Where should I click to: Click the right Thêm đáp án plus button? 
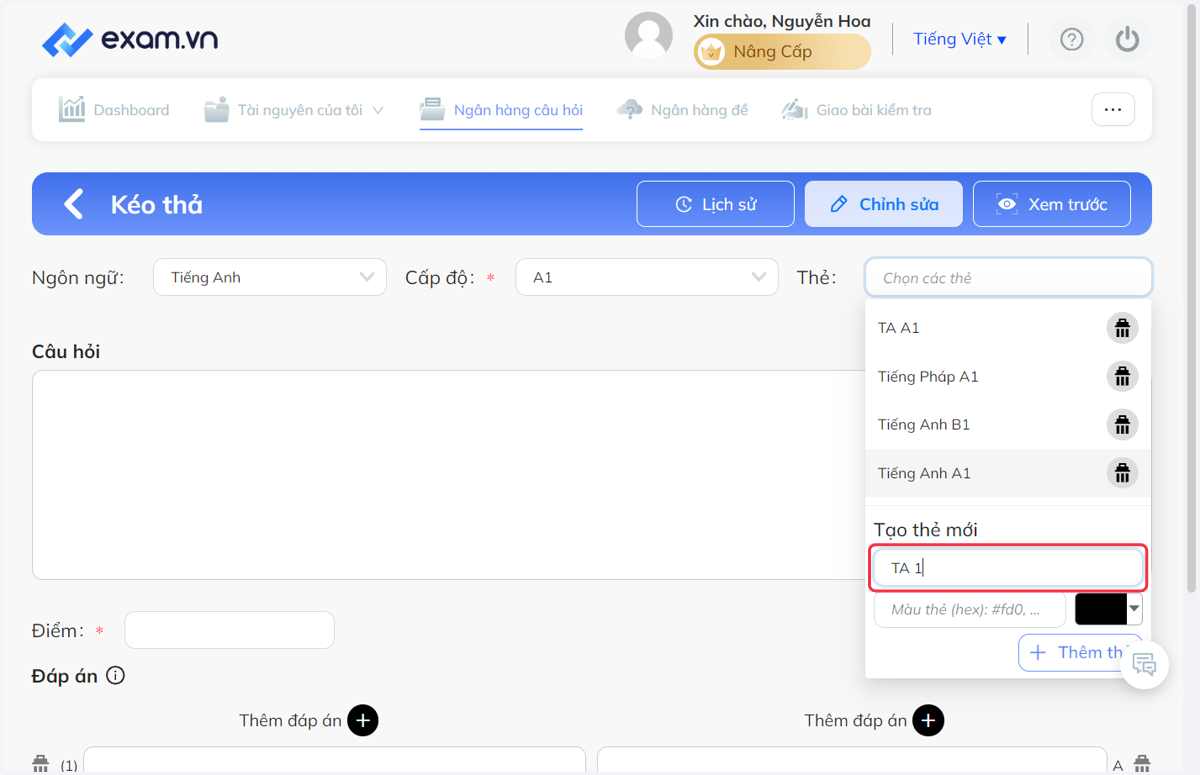tap(928, 720)
